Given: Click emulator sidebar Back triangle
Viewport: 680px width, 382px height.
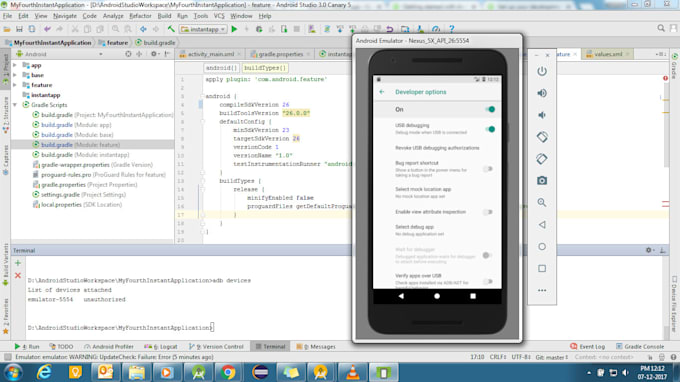Looking at the screenshot, I should (542, 225).
